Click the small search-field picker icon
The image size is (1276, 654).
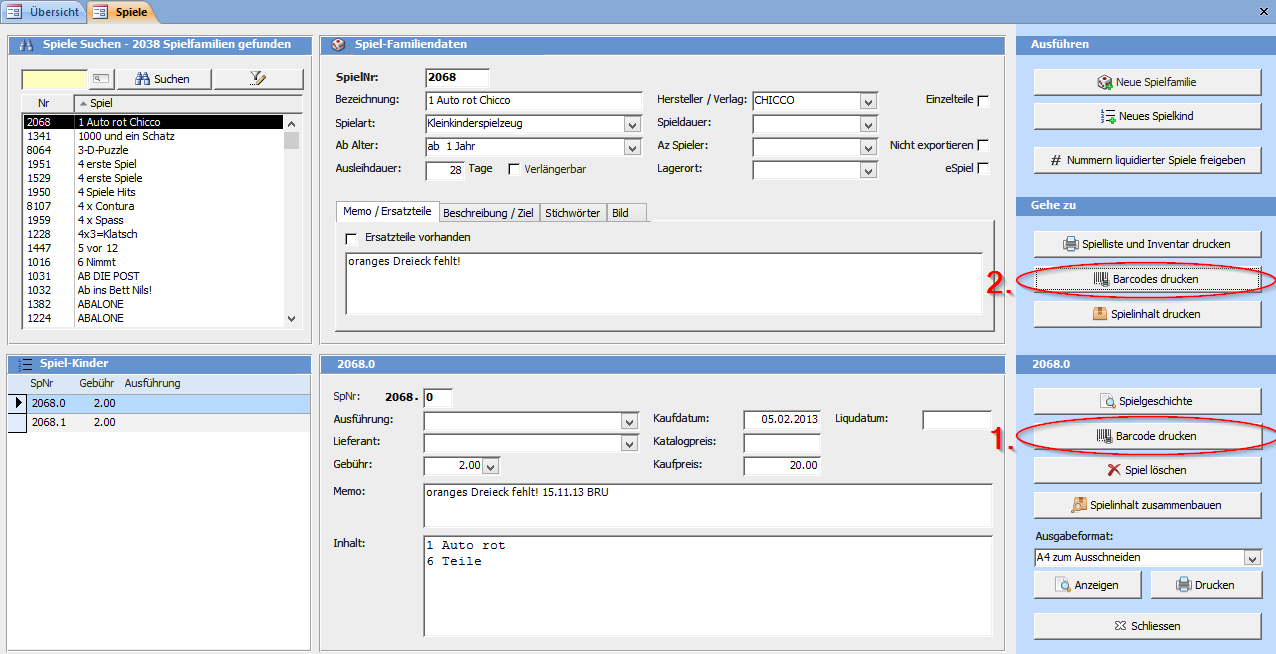click(101, 79)
